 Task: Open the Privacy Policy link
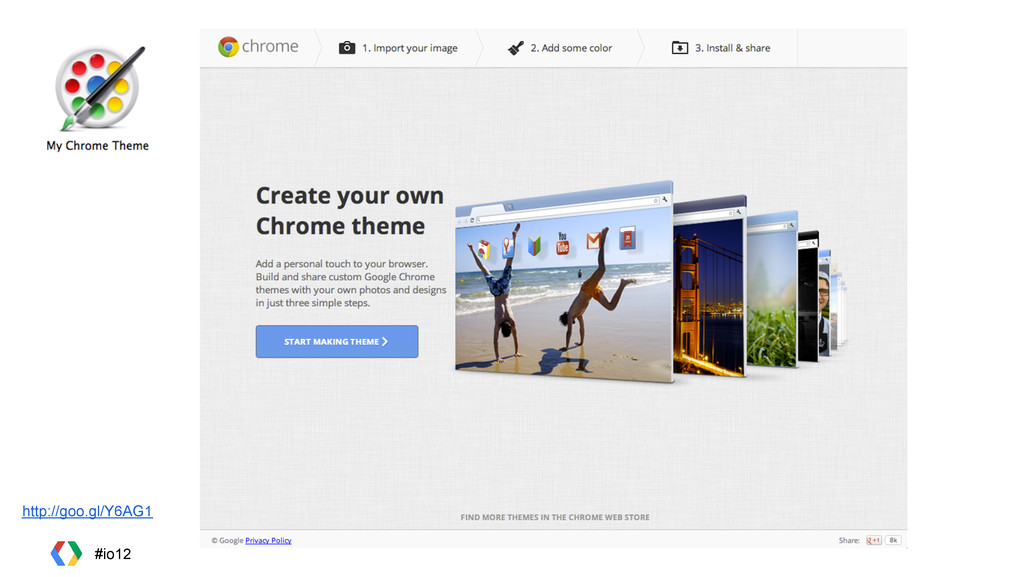tap(268, 540)
